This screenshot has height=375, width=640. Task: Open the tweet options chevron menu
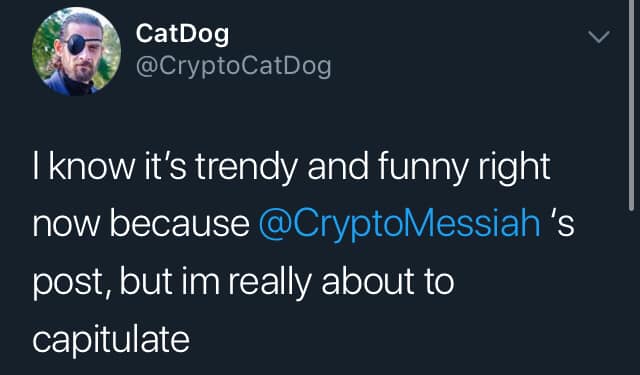click(599, 37)
